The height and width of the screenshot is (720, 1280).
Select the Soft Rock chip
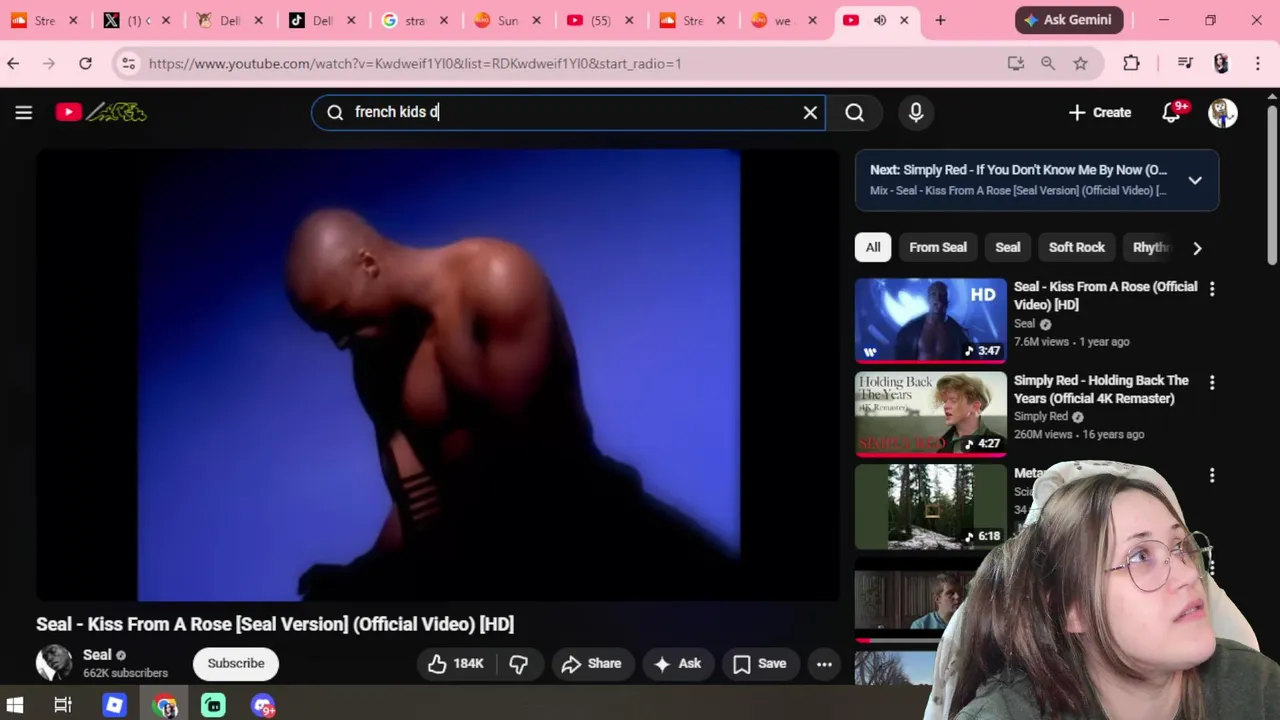tap(1076, 247)
